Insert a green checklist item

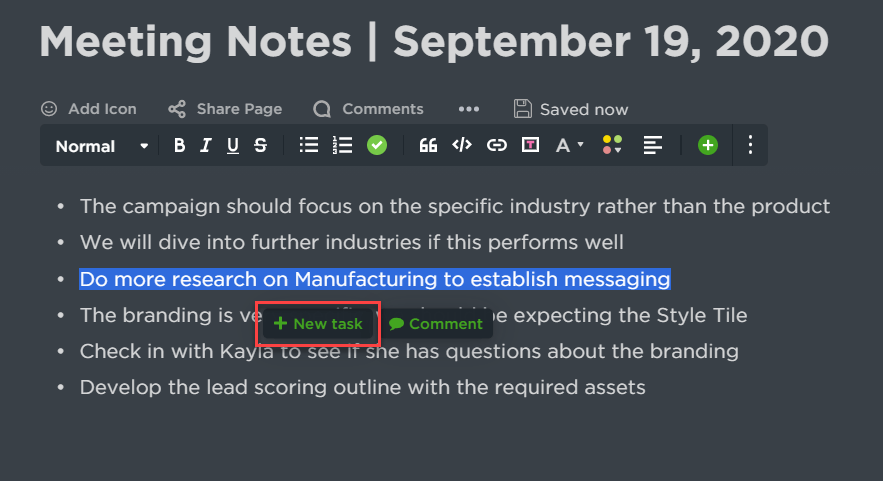click(377, 146)
